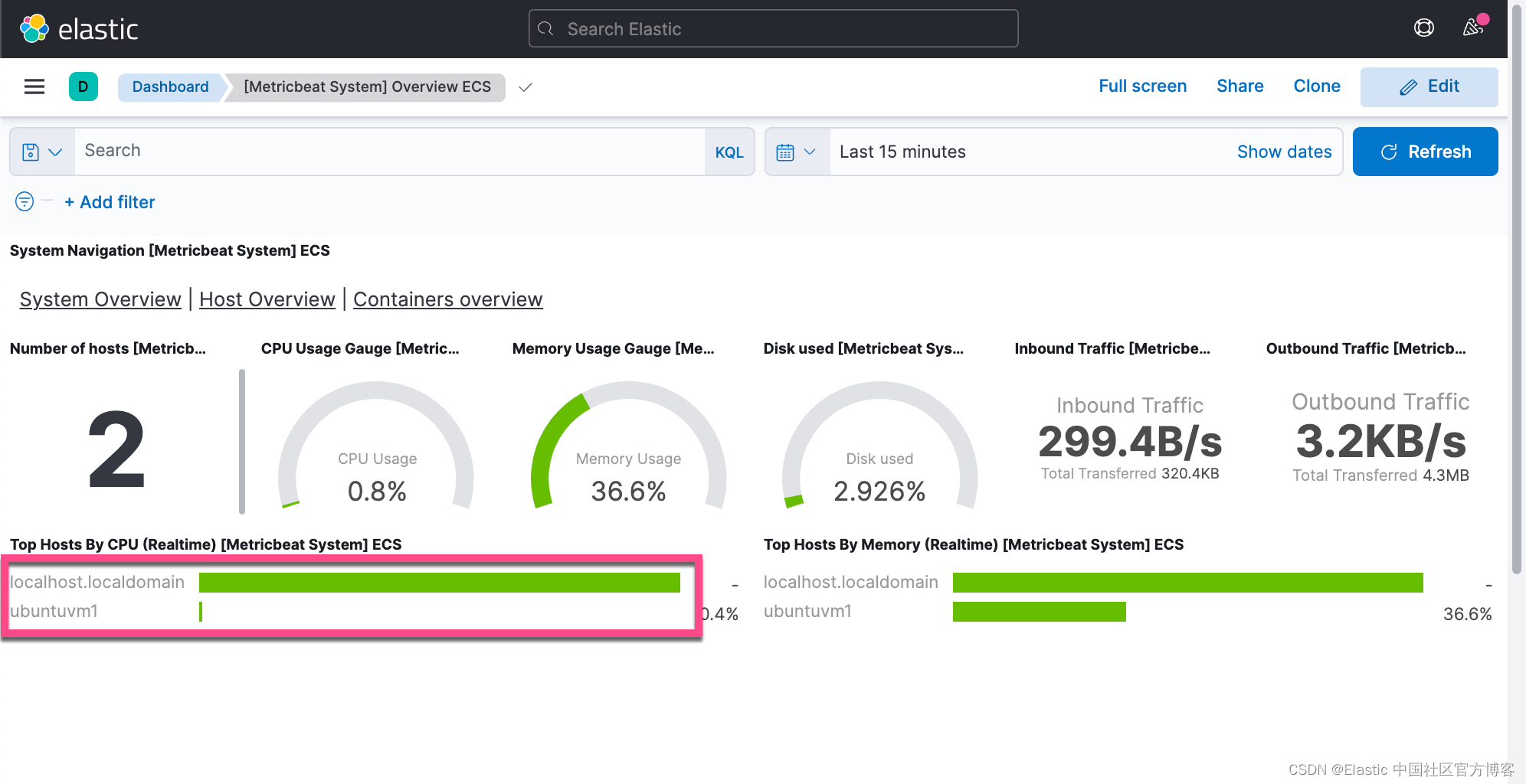The width and height of the screenshot is (1526, 784).
Task: Click the Outbound Traffic 3.2KB/s value
Action: pyautogui.click(x=1380, y=440)
